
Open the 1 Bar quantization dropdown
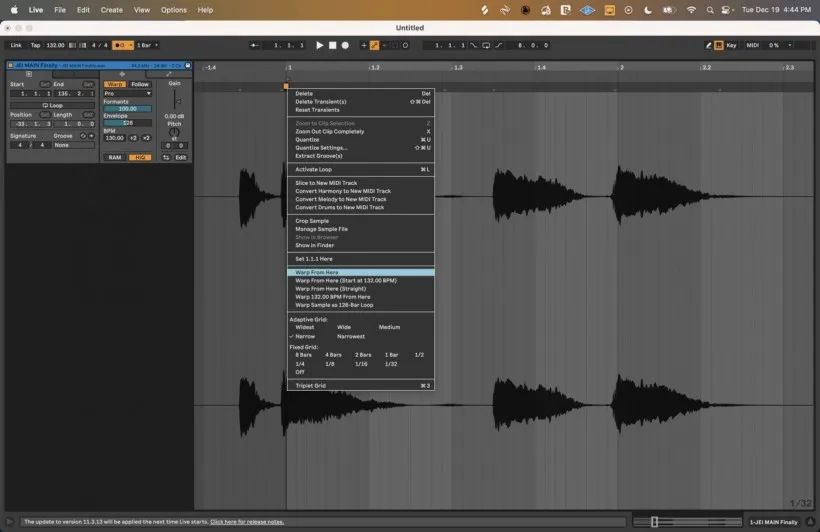[x=147, y=46]
